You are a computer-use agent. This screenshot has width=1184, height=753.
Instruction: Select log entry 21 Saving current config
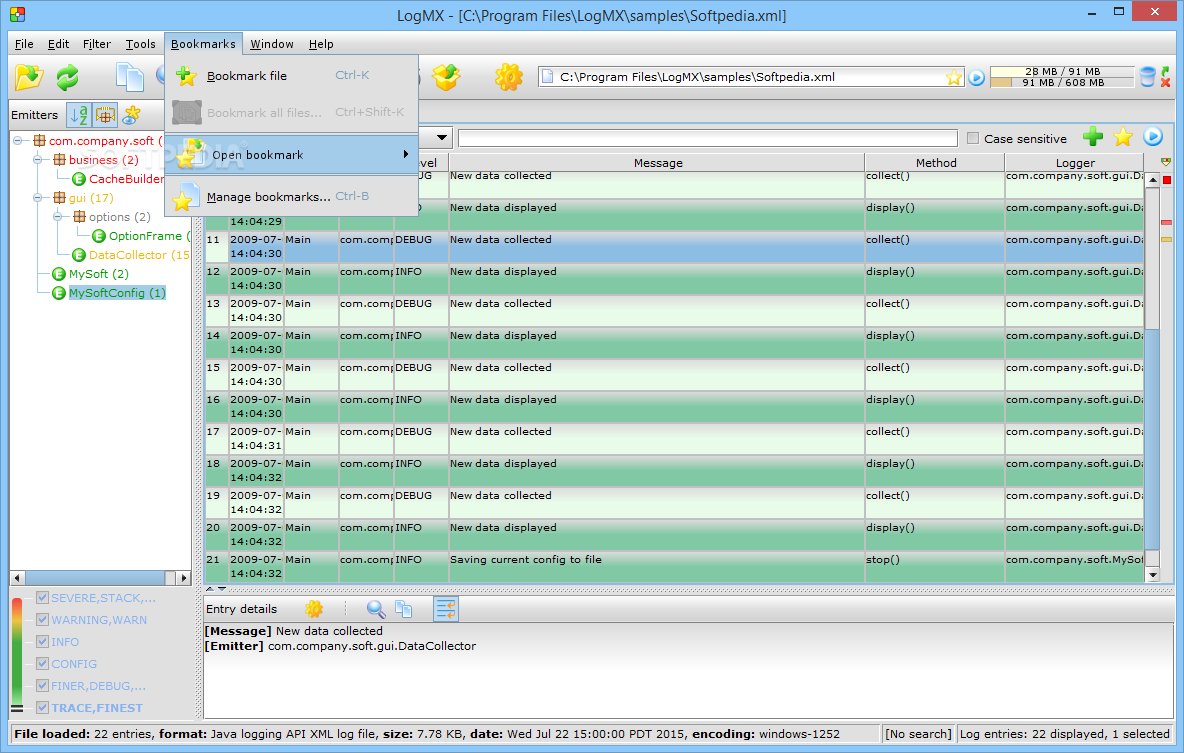click(x=674, y=566)
